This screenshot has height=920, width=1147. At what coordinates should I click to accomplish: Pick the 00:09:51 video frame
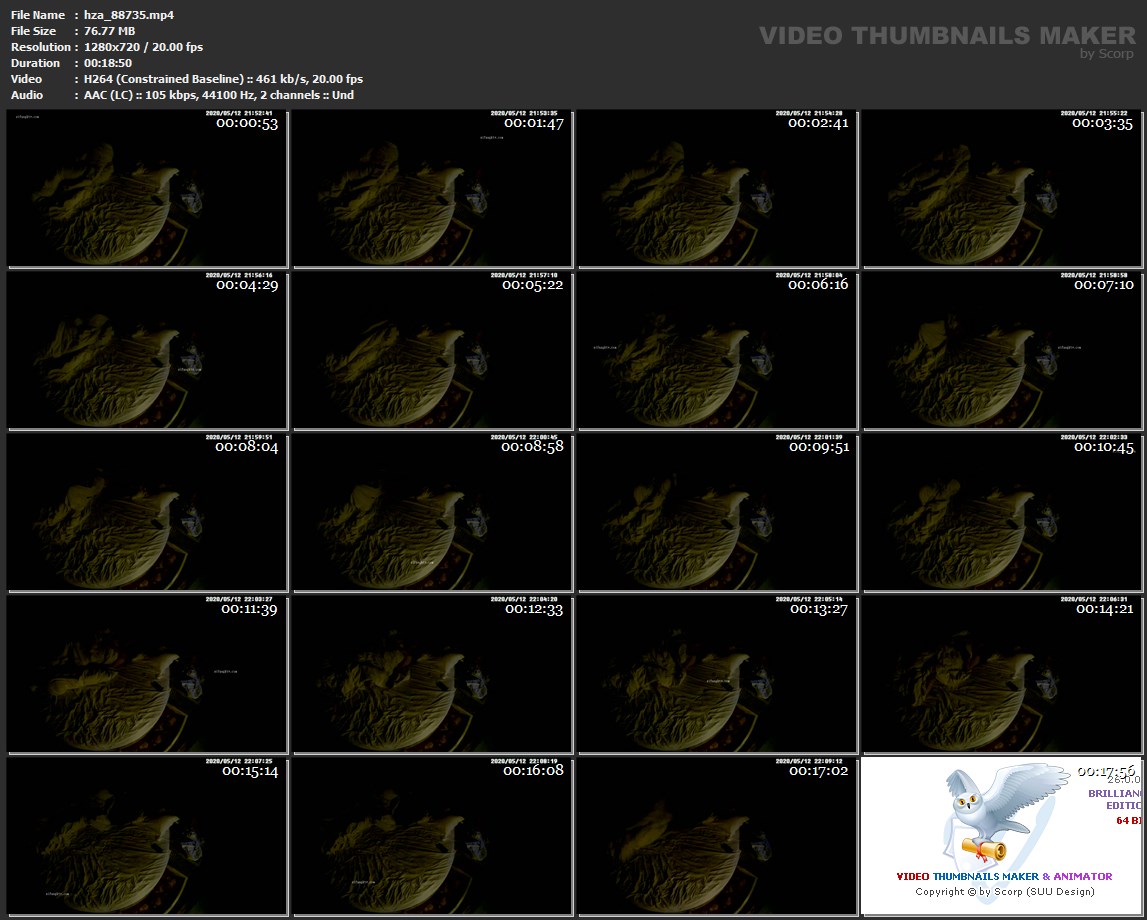click(x=718, y=513)
